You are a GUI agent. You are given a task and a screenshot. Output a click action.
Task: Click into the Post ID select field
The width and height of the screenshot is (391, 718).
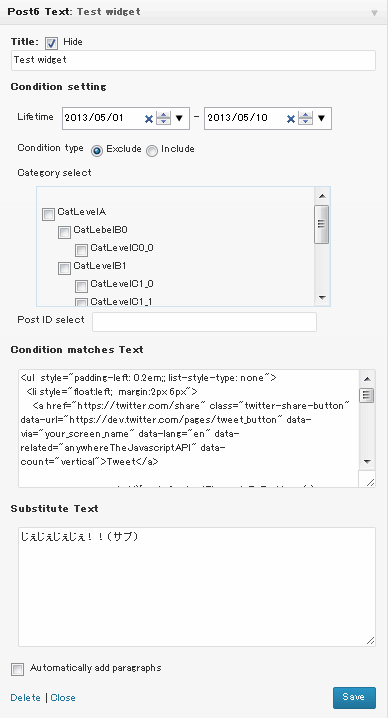(x=204, y=321)
